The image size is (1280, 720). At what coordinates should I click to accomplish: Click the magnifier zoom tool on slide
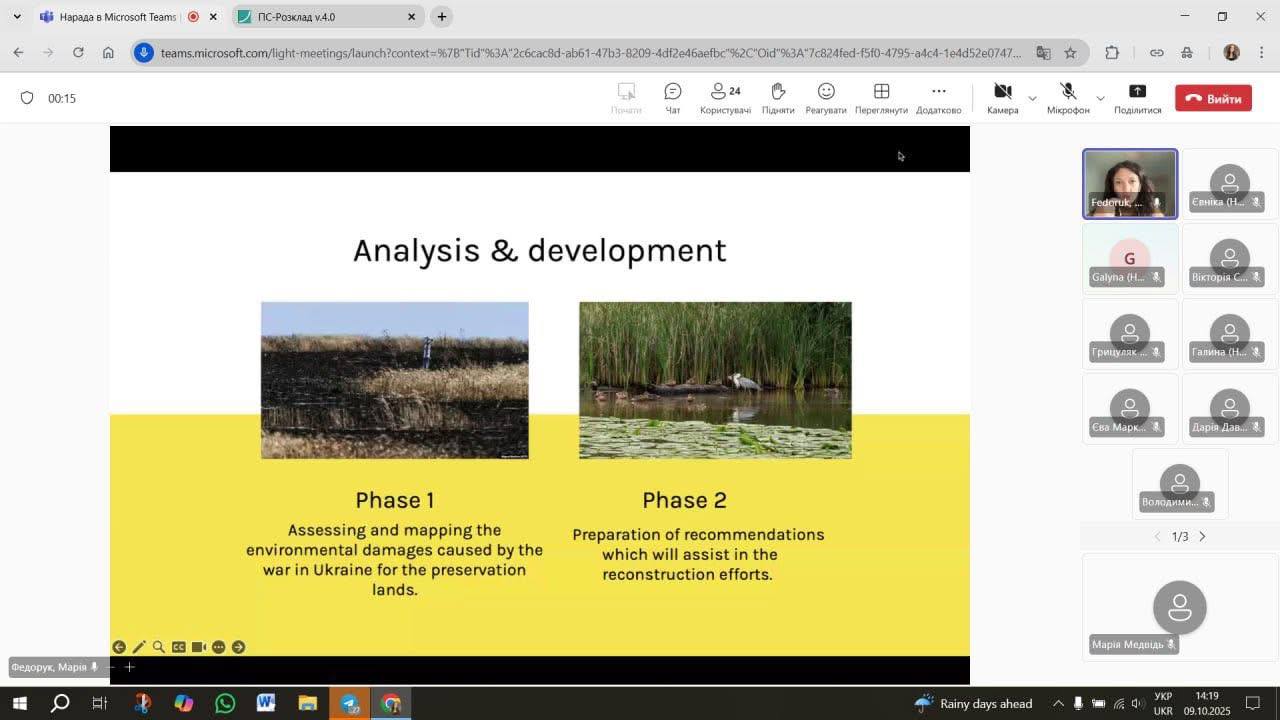coord(158,647)
